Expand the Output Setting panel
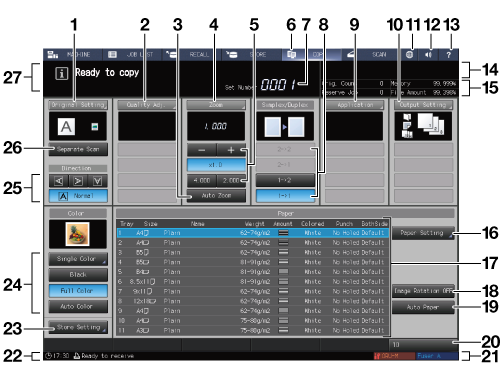The width and height of the screenshot is (500, 382). (423, 105)
